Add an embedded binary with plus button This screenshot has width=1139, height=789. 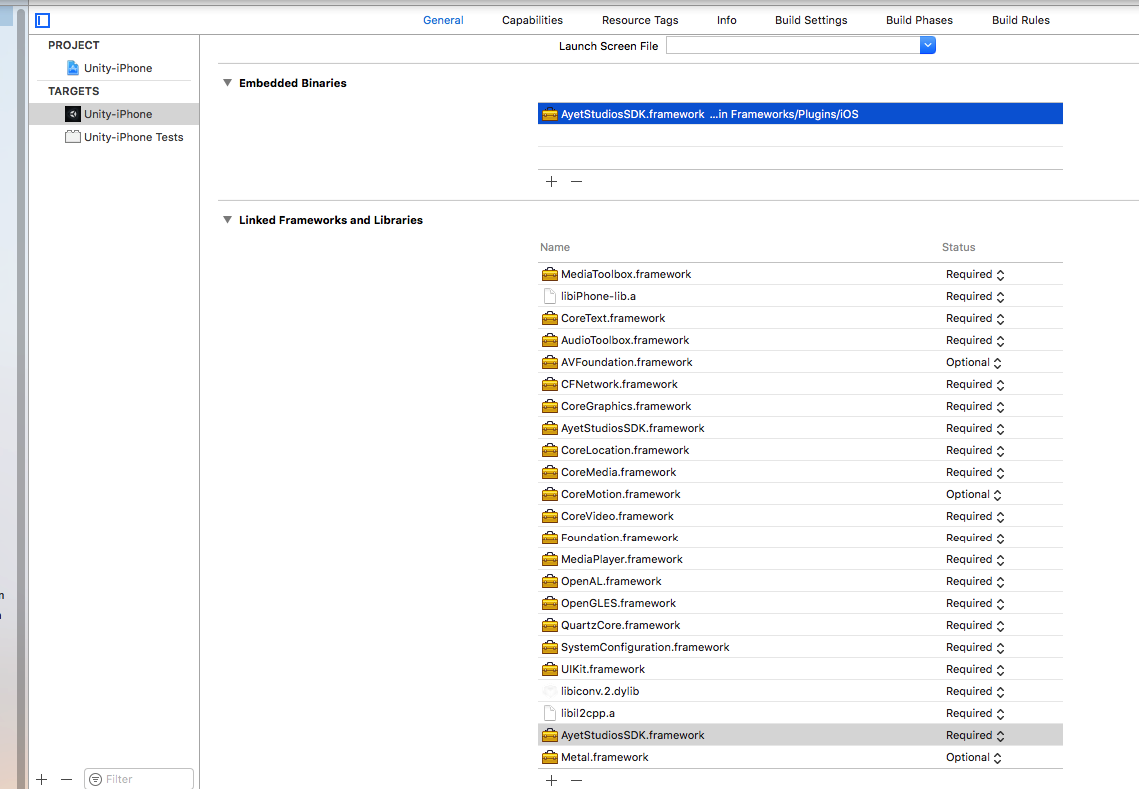pyautogui.click(x=551, y=182)
